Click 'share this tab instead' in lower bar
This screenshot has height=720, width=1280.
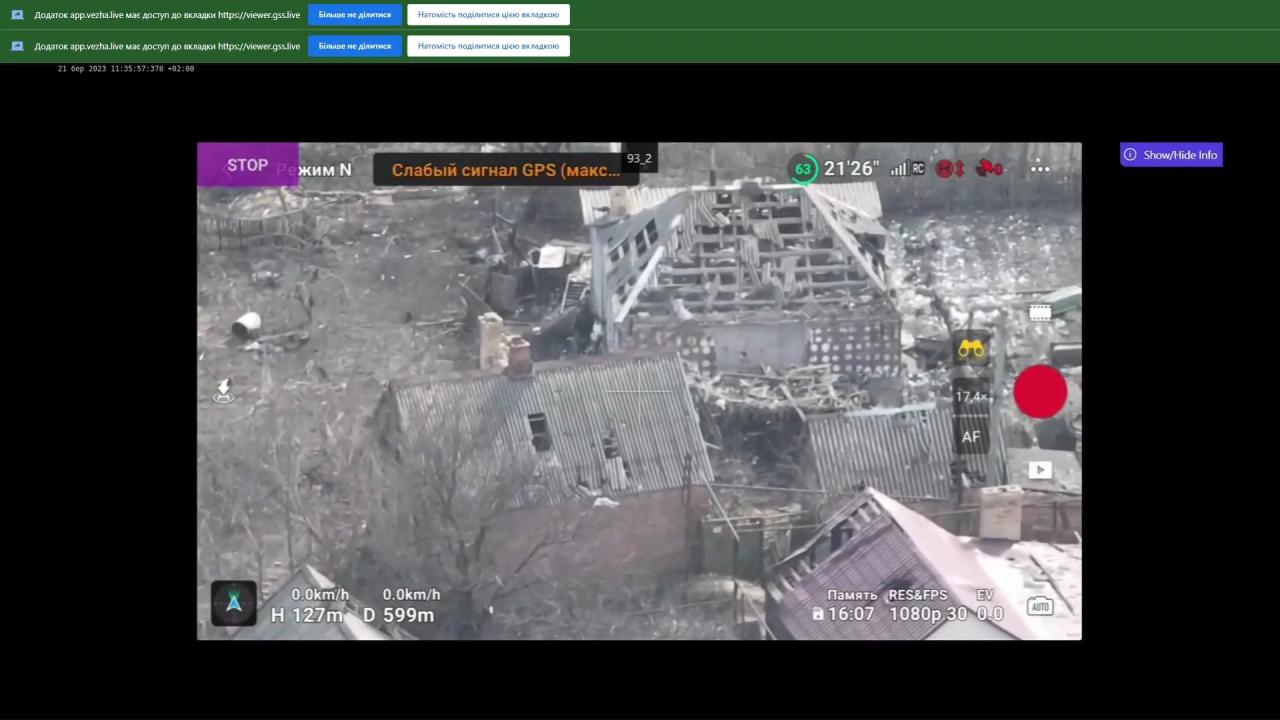coord(488,46)
